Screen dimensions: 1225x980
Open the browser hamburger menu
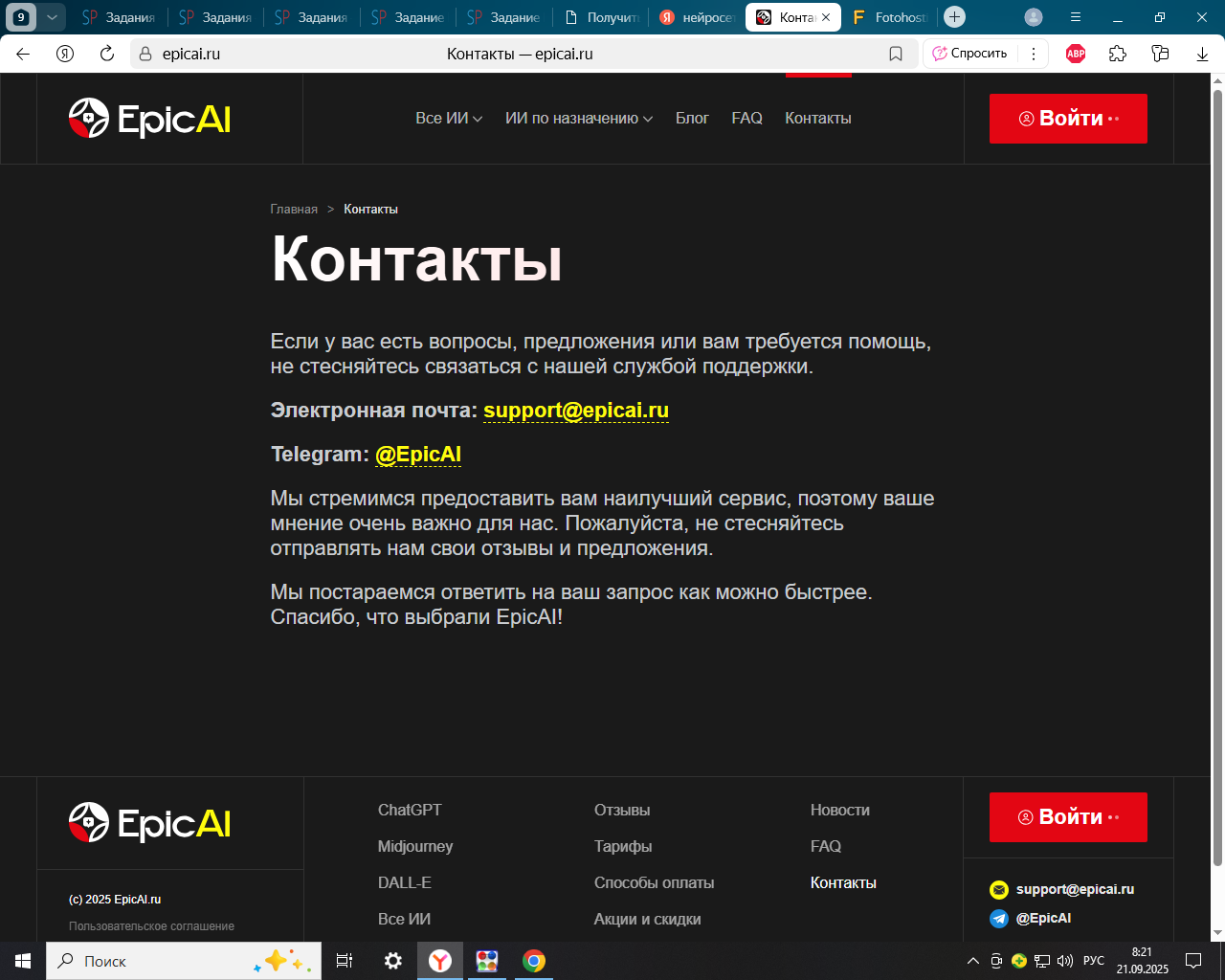1076,17
